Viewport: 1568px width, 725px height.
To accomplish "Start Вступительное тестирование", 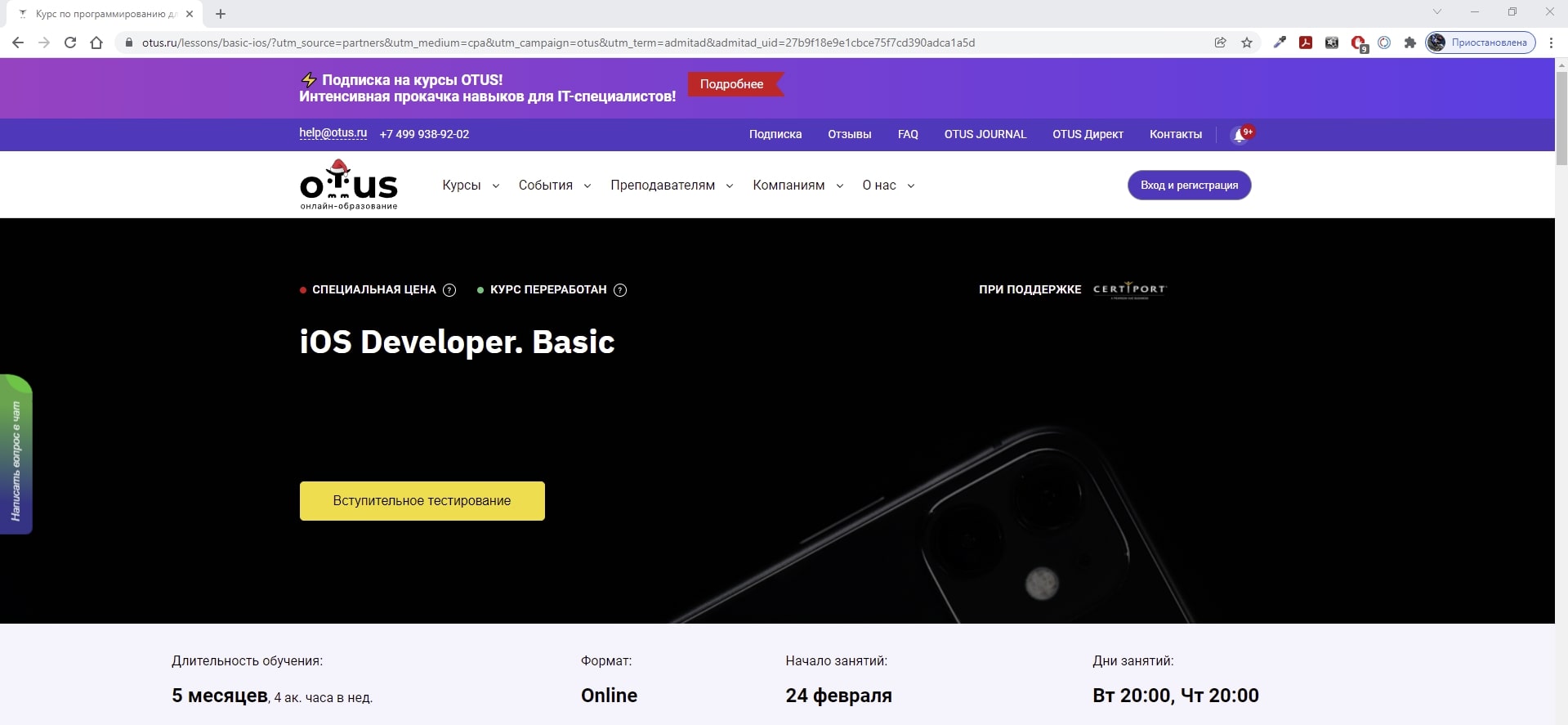I will click(x=422, y=501).
